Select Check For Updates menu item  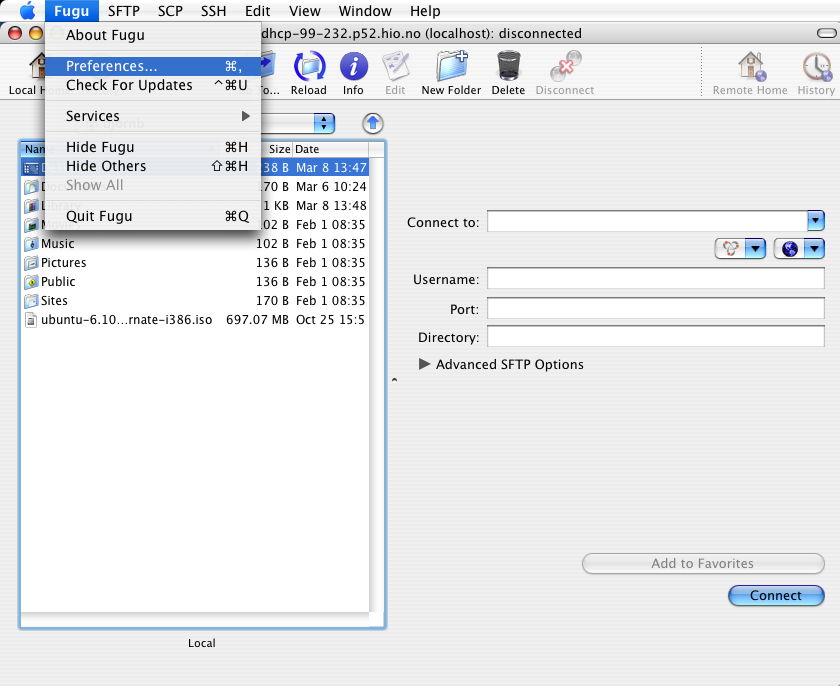(153, 85)
